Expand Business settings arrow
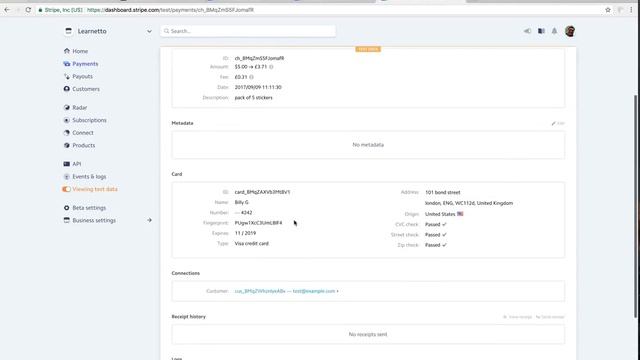 pyautogui.click(x=149, y=220)
